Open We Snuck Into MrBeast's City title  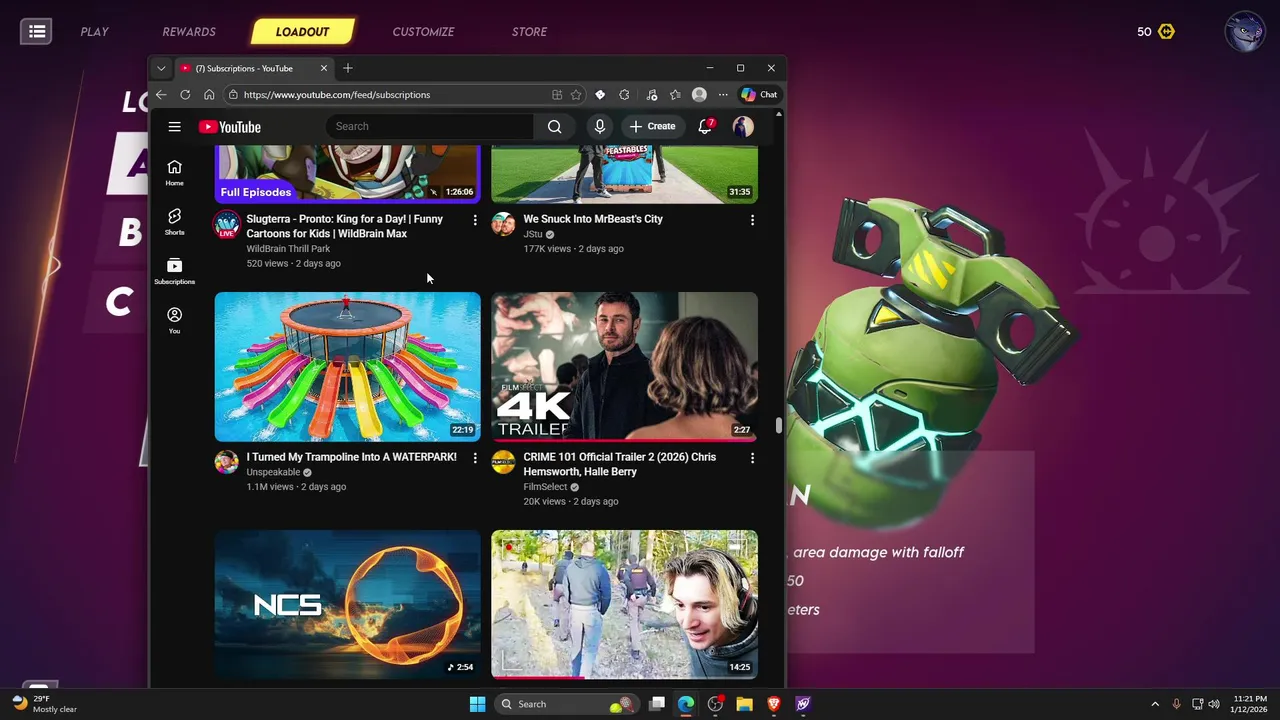coord(593,219)
